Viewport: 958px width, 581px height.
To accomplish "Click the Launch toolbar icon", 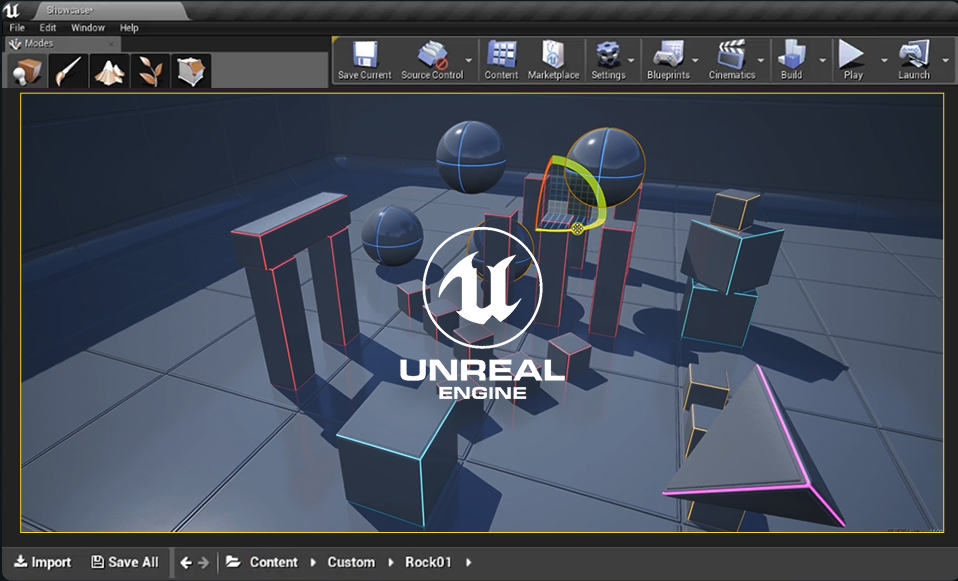I will (914, 54).
